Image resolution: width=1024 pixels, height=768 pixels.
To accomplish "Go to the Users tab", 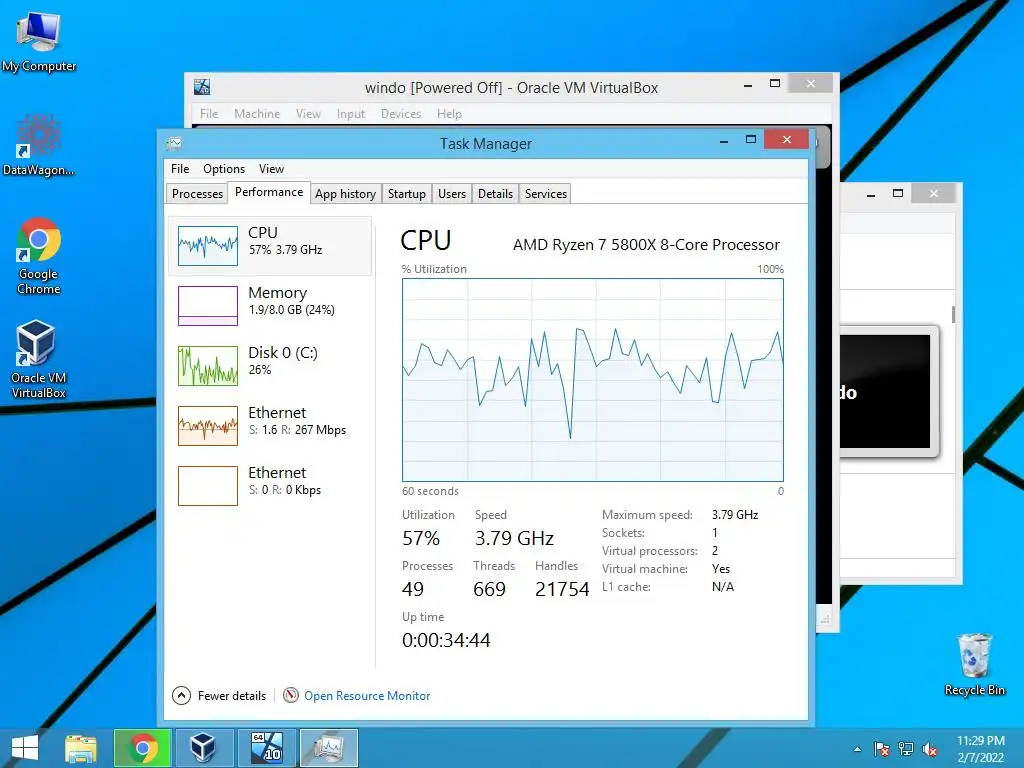I will pyautogui.click(x=452, y=194).
